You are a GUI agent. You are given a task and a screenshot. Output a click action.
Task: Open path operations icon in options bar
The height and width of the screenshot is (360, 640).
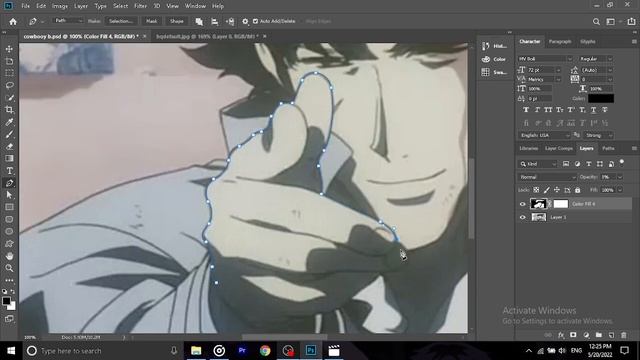coord(199,21)
